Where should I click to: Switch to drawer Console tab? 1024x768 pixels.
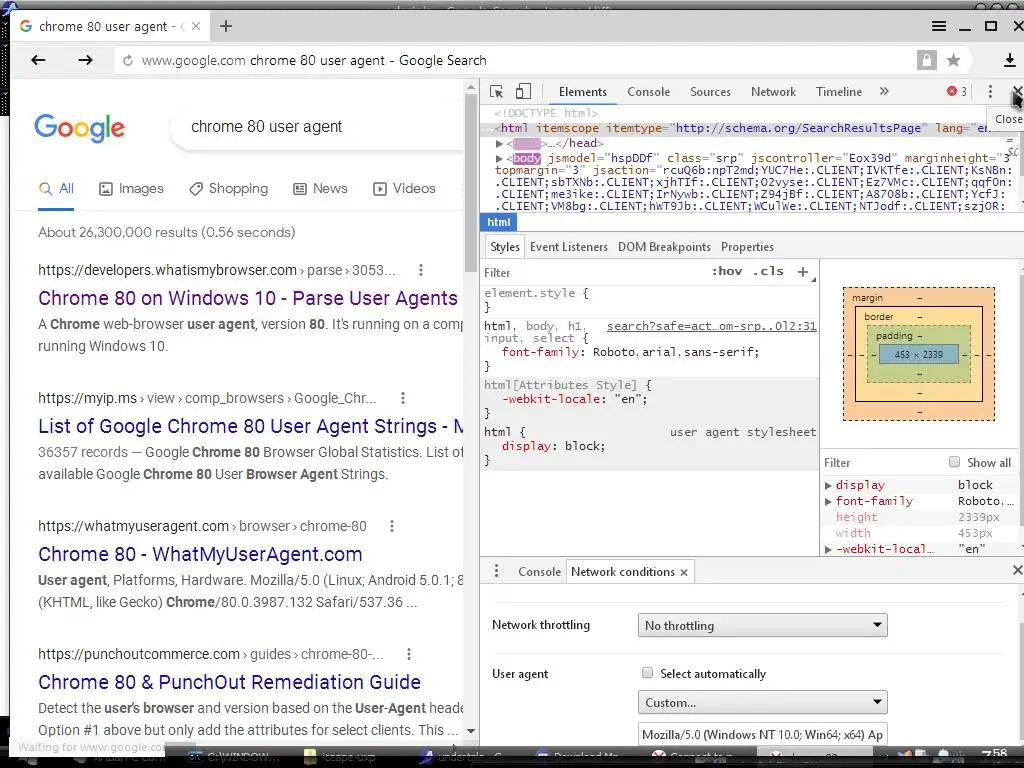pos(539,571)
